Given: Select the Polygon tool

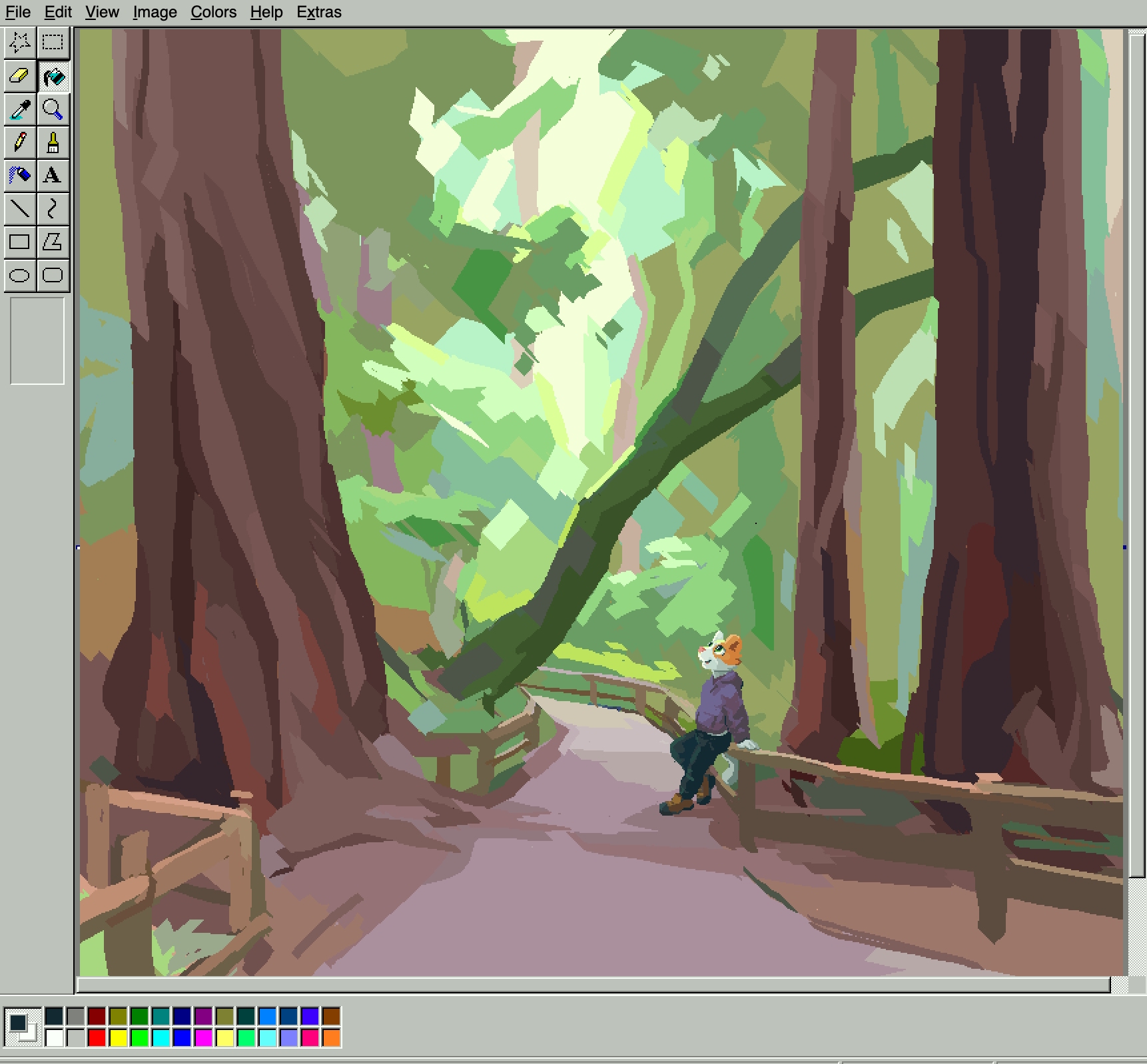Looking at the screenshot, I should click(x=53, y=242).
